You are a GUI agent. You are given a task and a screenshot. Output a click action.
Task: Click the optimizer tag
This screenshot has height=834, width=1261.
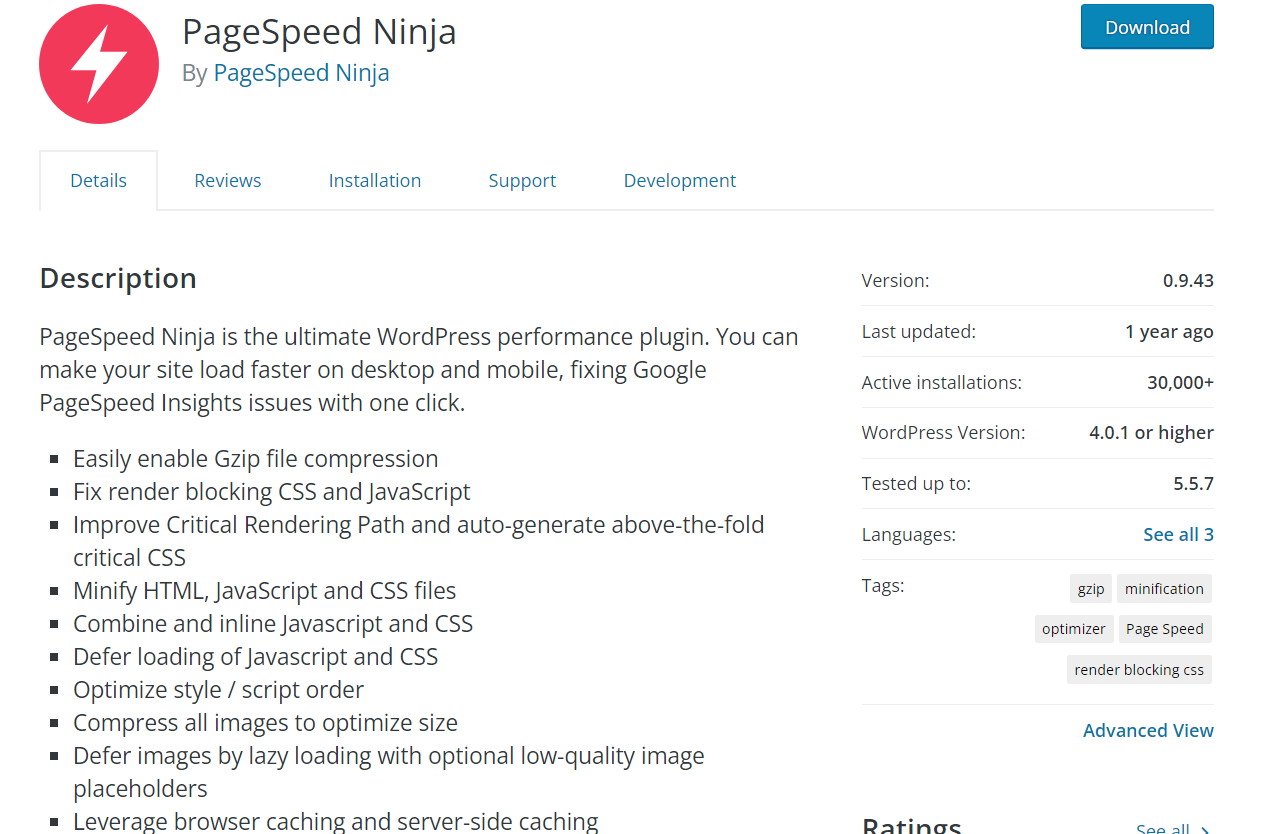[x=1074, y=629]
